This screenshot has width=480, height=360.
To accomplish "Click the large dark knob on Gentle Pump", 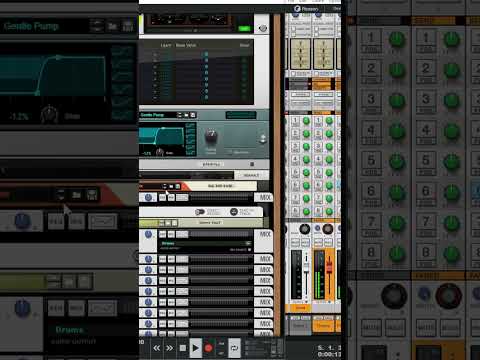I will pos(211,136).
